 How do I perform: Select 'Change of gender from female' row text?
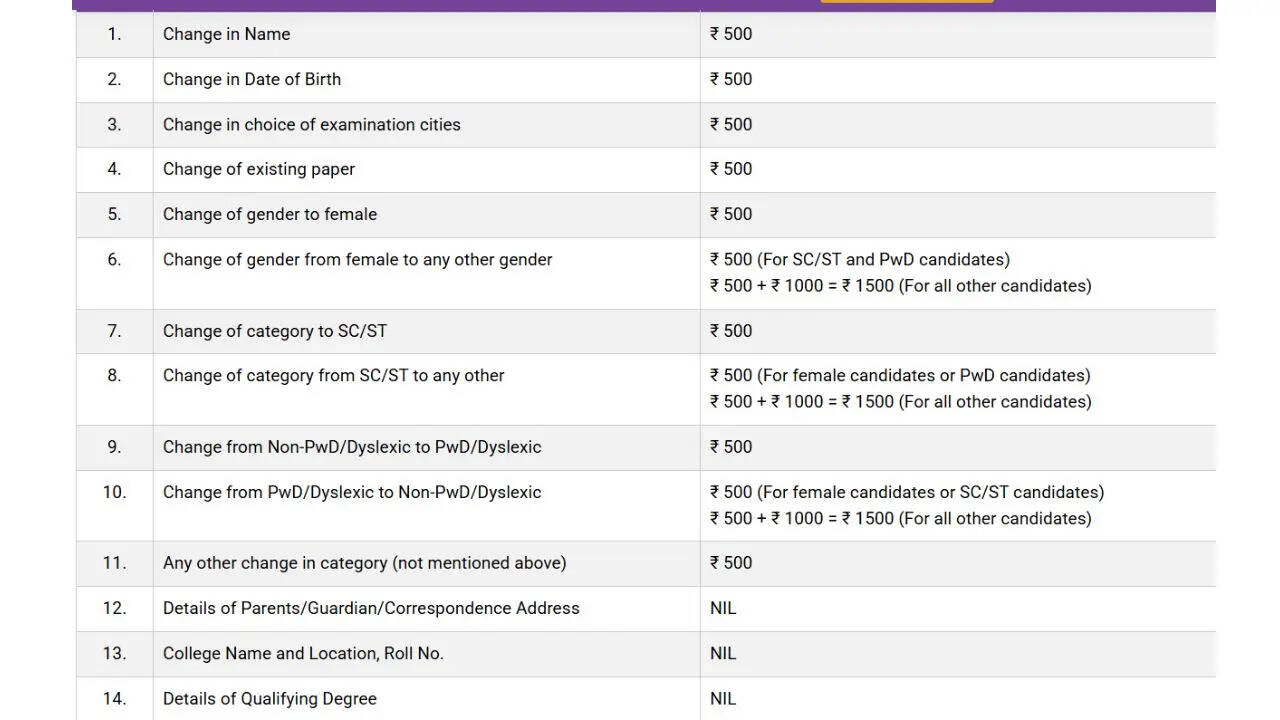coord(358,260)
